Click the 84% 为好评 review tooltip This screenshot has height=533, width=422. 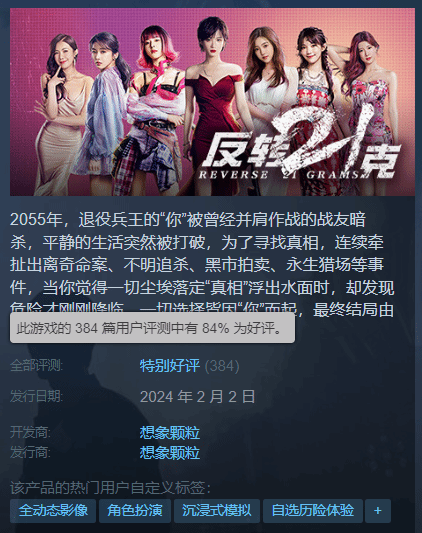(x=152, y=328)
